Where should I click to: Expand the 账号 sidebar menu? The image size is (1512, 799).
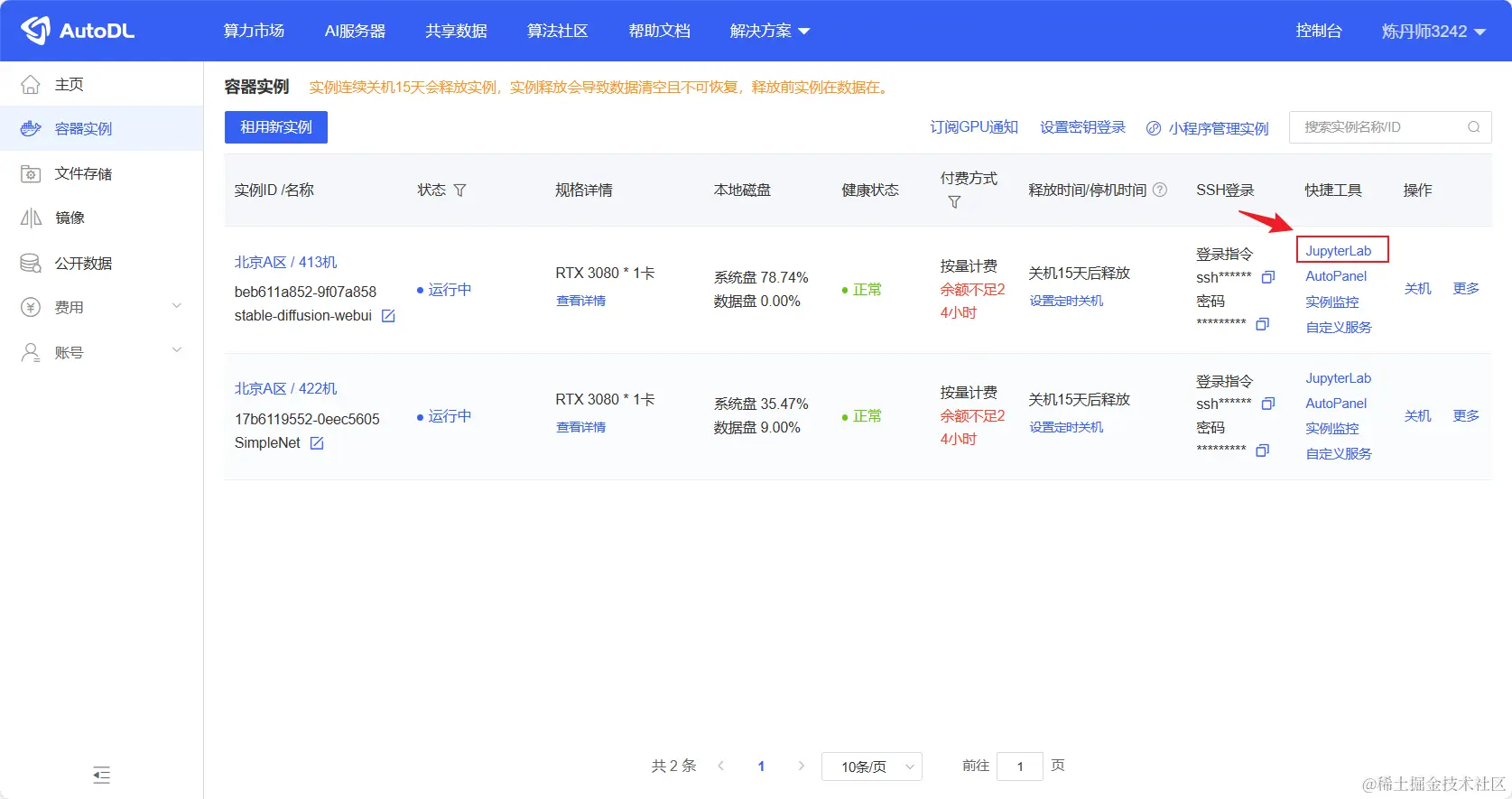(177, 350)
